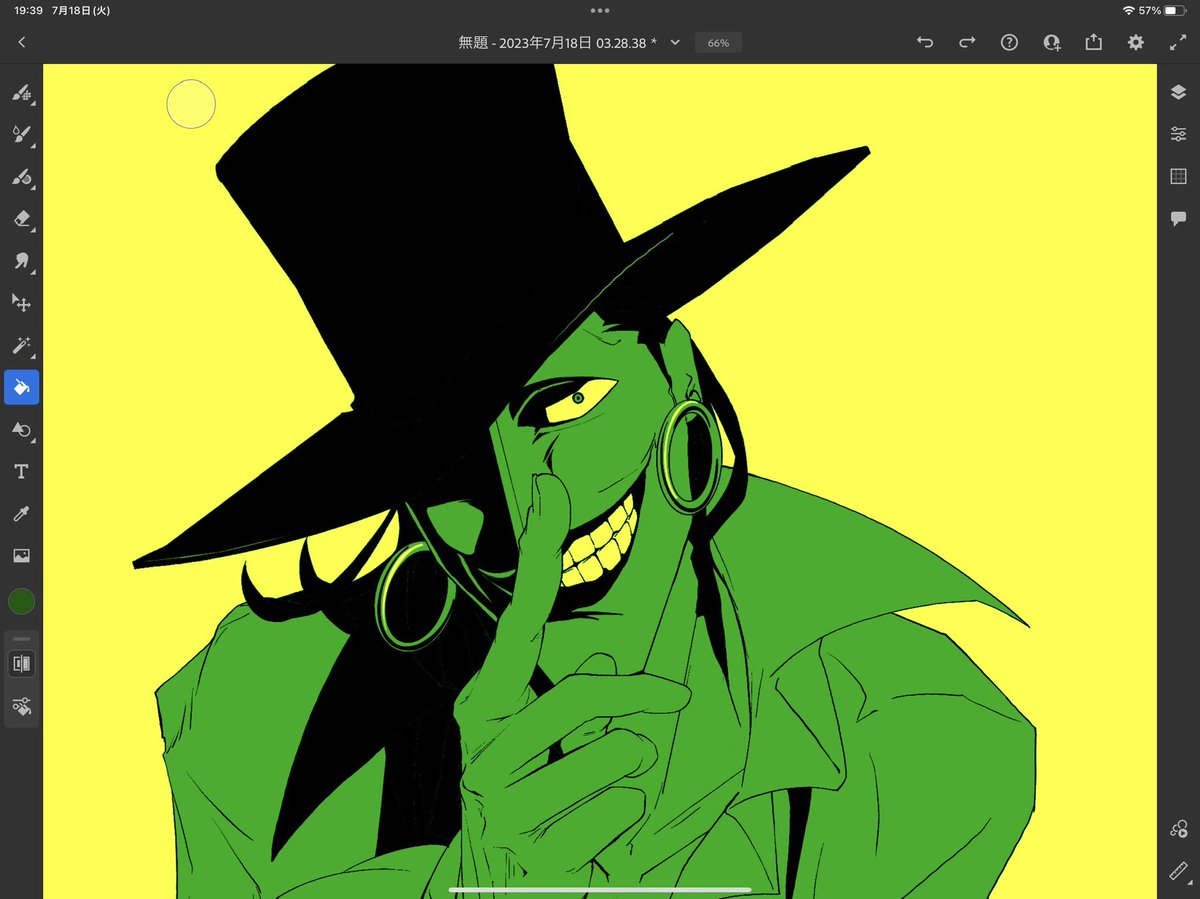Viewport: 1200px width, 899px height.
Task: Toggle the Layers panel
Action: click(1178, 92)
